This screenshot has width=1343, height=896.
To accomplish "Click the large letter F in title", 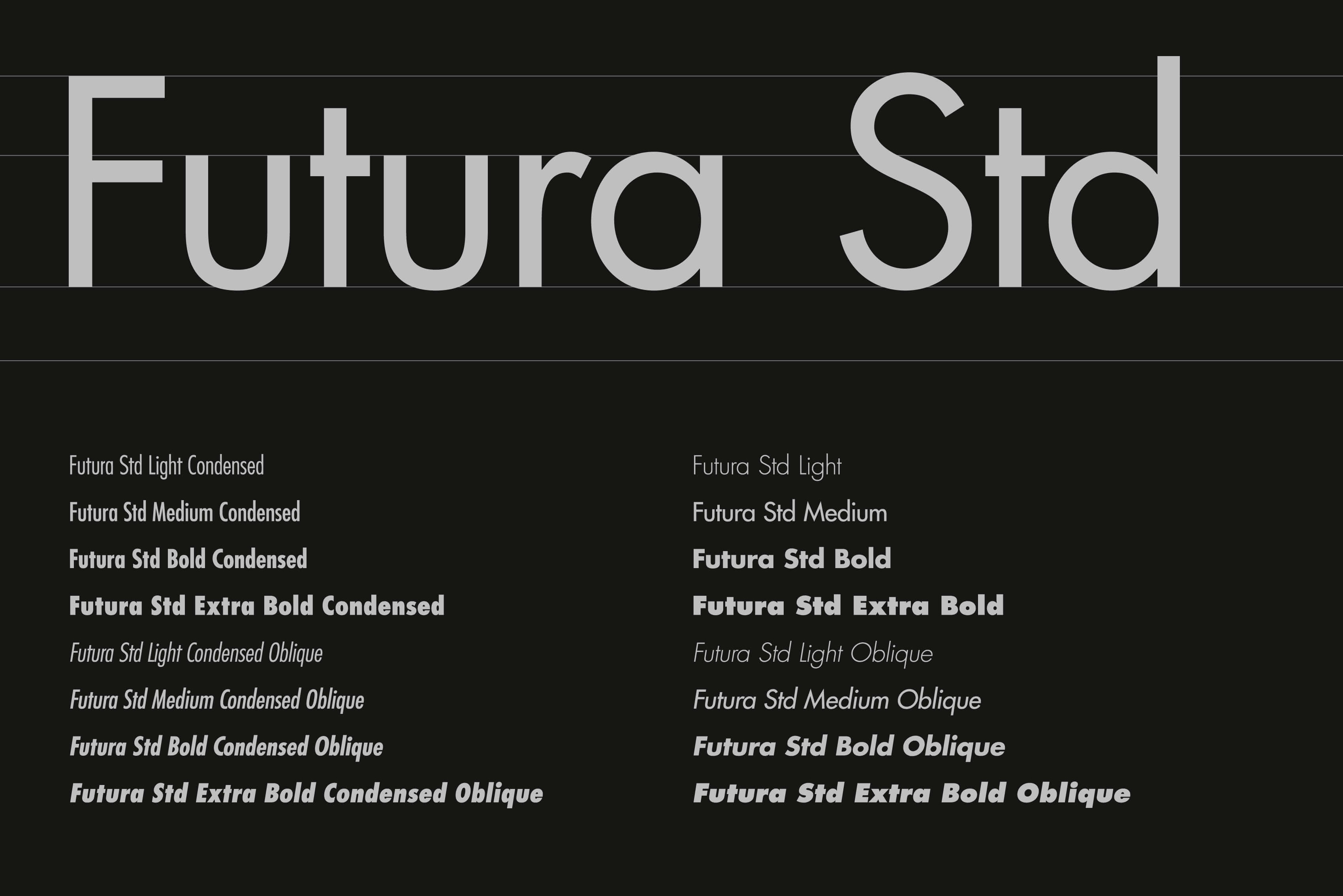I will (x=117, y=181).
